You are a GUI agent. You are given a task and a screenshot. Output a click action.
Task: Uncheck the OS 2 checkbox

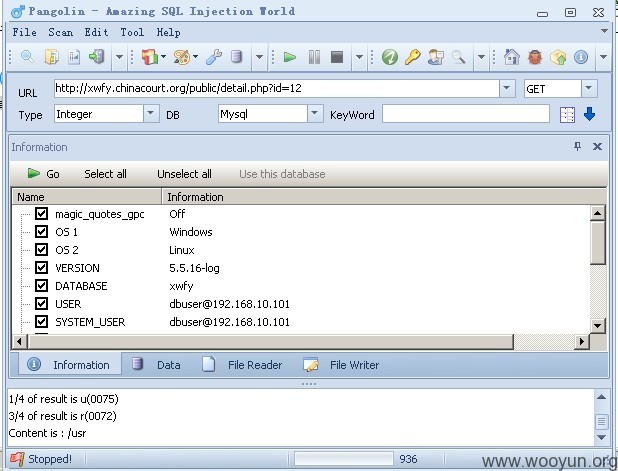tap(41, 249)
